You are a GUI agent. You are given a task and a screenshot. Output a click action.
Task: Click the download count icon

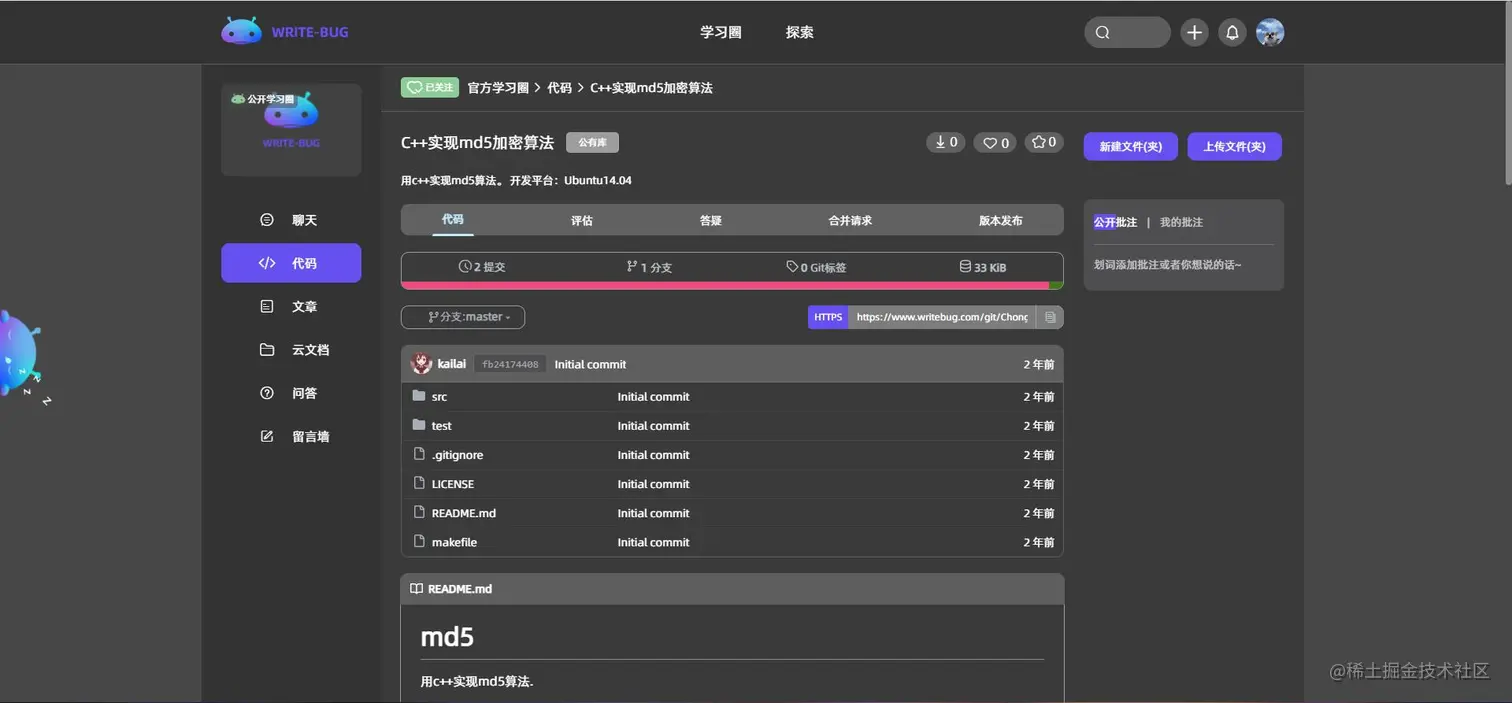[945, 142]
